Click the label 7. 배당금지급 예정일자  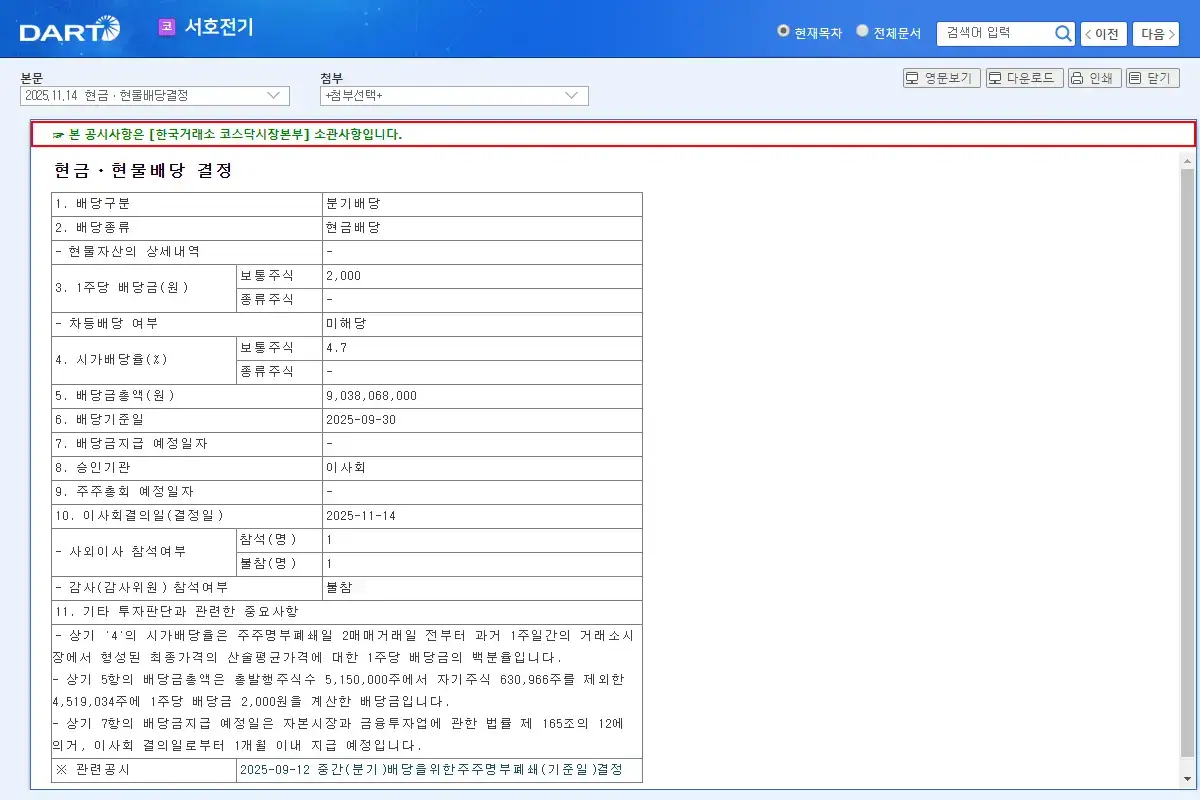(132, 444)
